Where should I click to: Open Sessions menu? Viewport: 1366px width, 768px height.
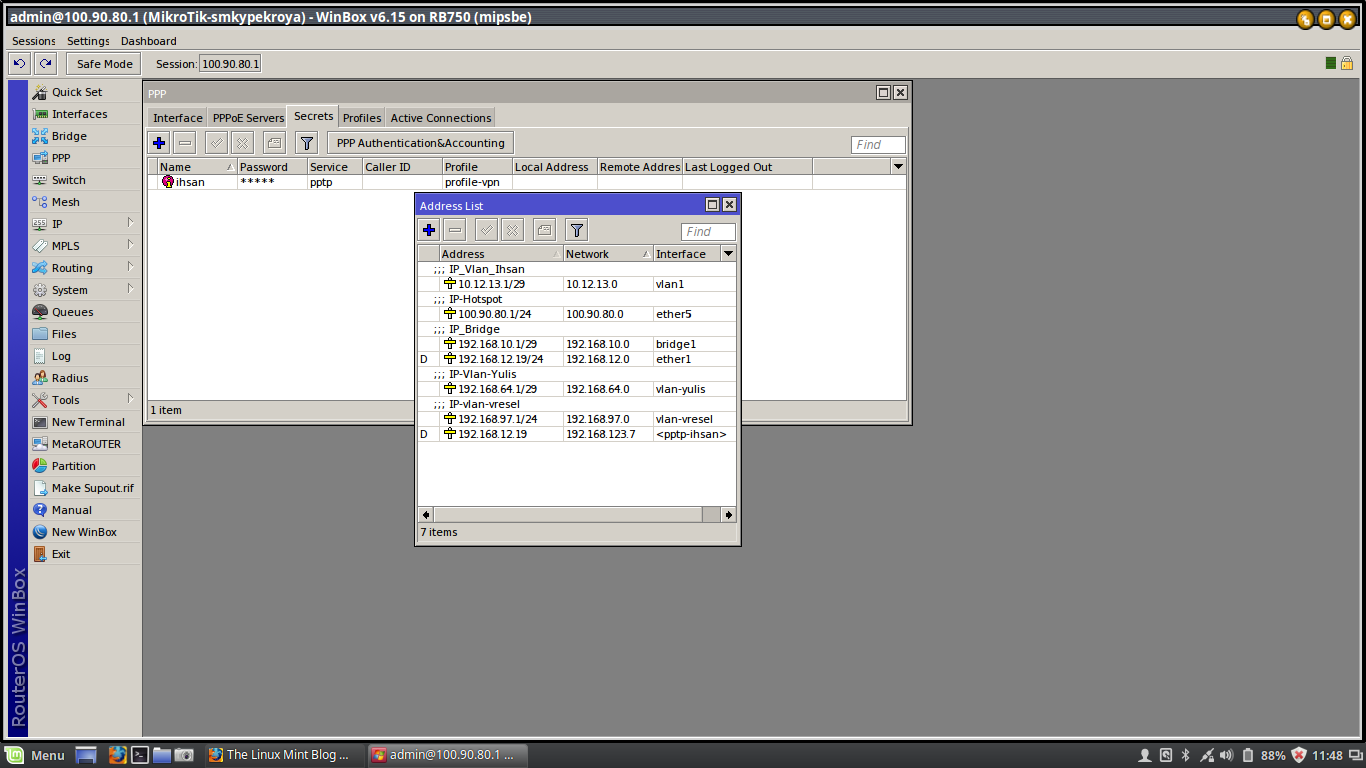click(x=34, y=41)
